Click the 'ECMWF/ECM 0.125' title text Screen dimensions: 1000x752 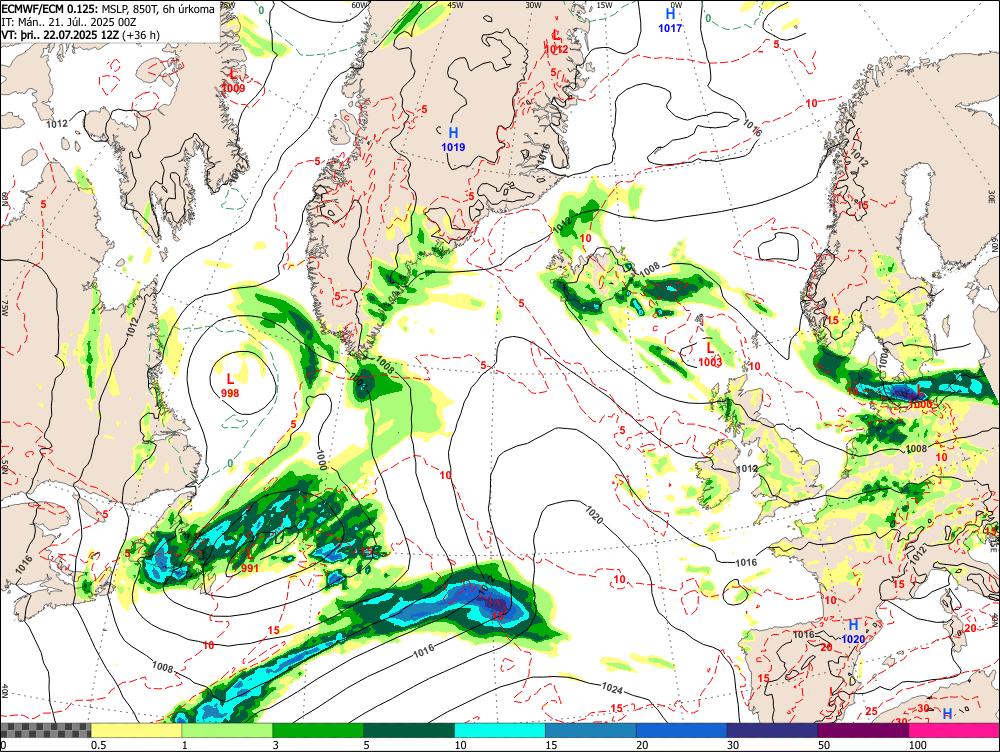tap(50, 10)
